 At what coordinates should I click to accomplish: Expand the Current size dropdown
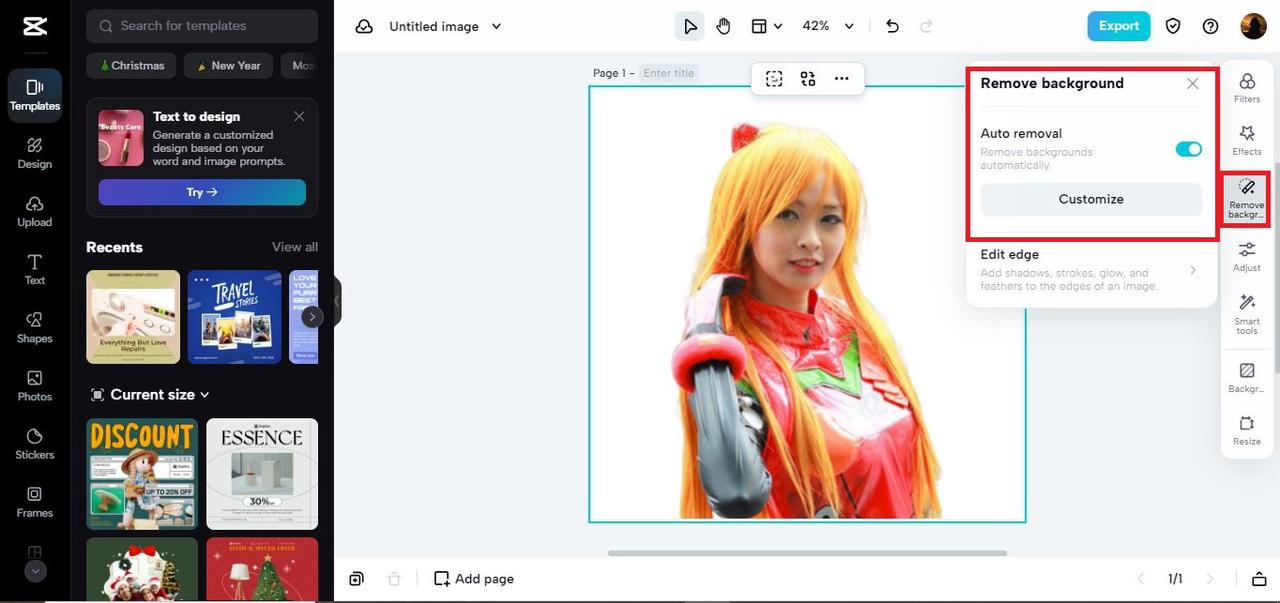150,395
